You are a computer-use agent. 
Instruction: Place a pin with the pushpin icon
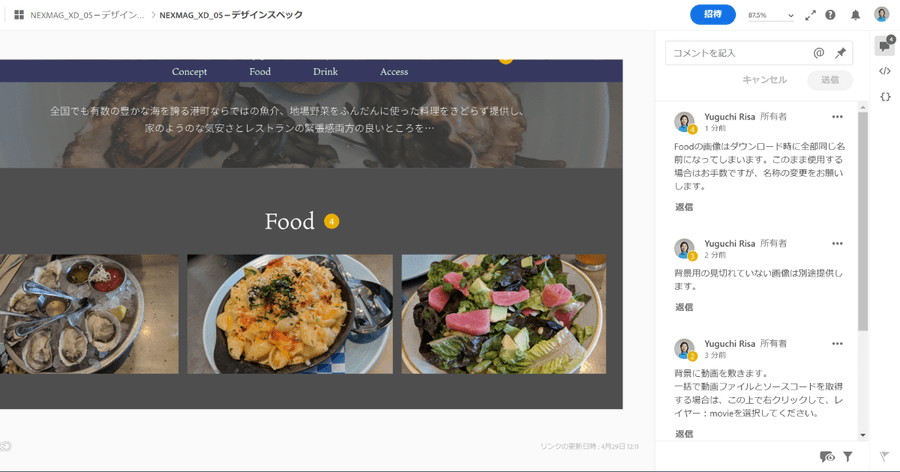tap(840, 53)
